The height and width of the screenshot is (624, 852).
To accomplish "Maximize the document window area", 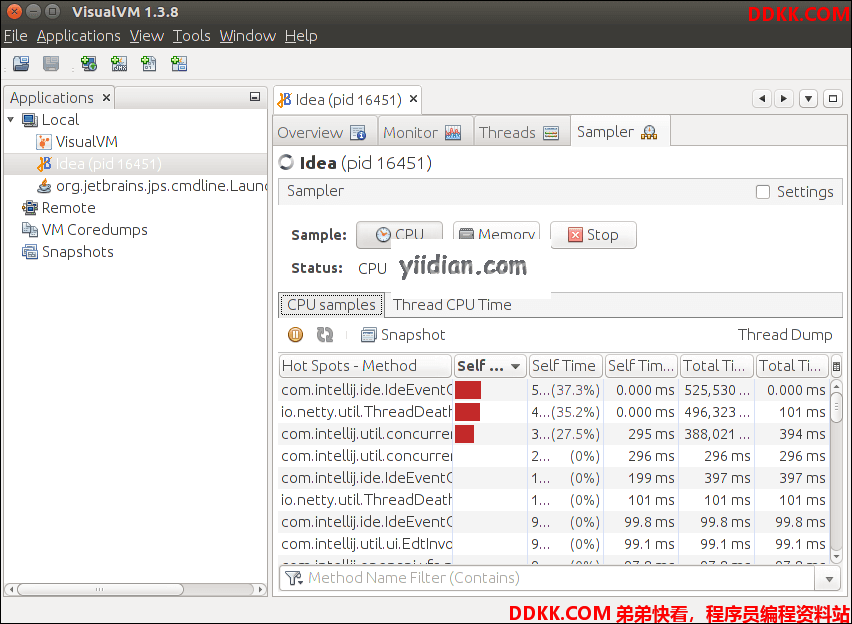I will 833,99.
